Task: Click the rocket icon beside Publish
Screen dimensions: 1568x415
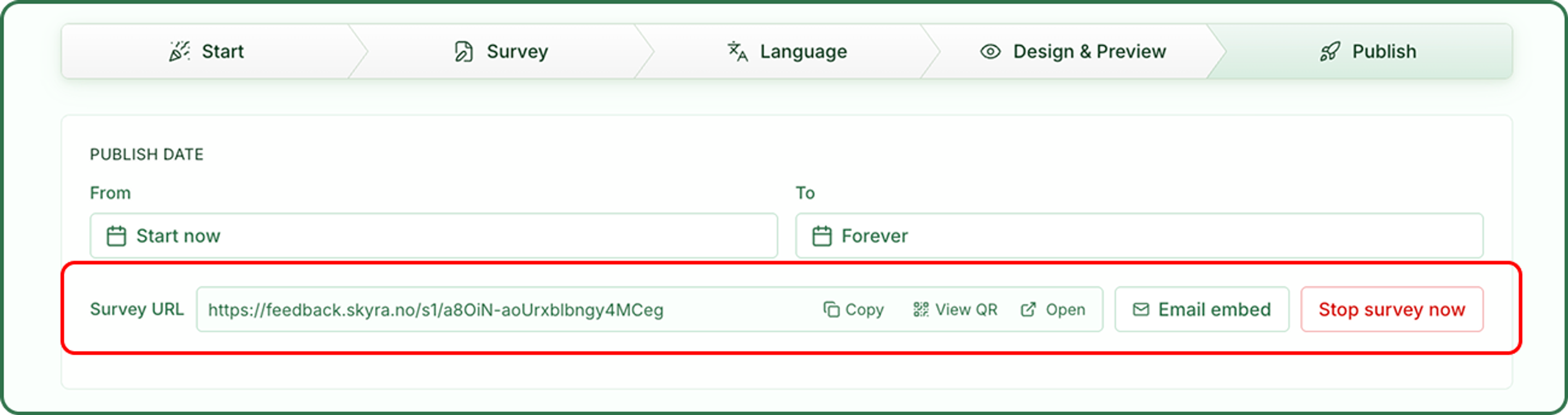Action: coord(1330,52)
